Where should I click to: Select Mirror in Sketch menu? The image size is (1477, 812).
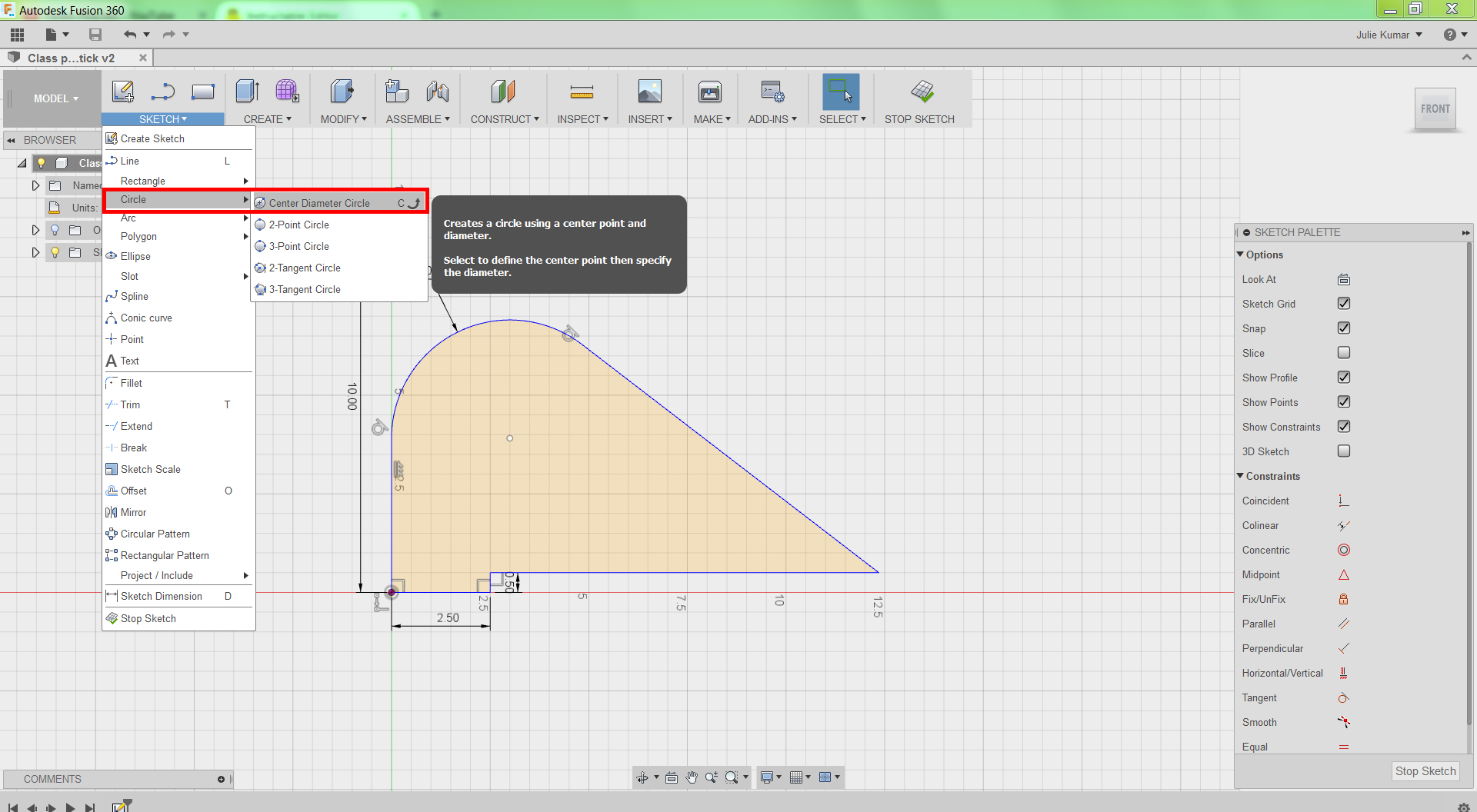[178, 512]
